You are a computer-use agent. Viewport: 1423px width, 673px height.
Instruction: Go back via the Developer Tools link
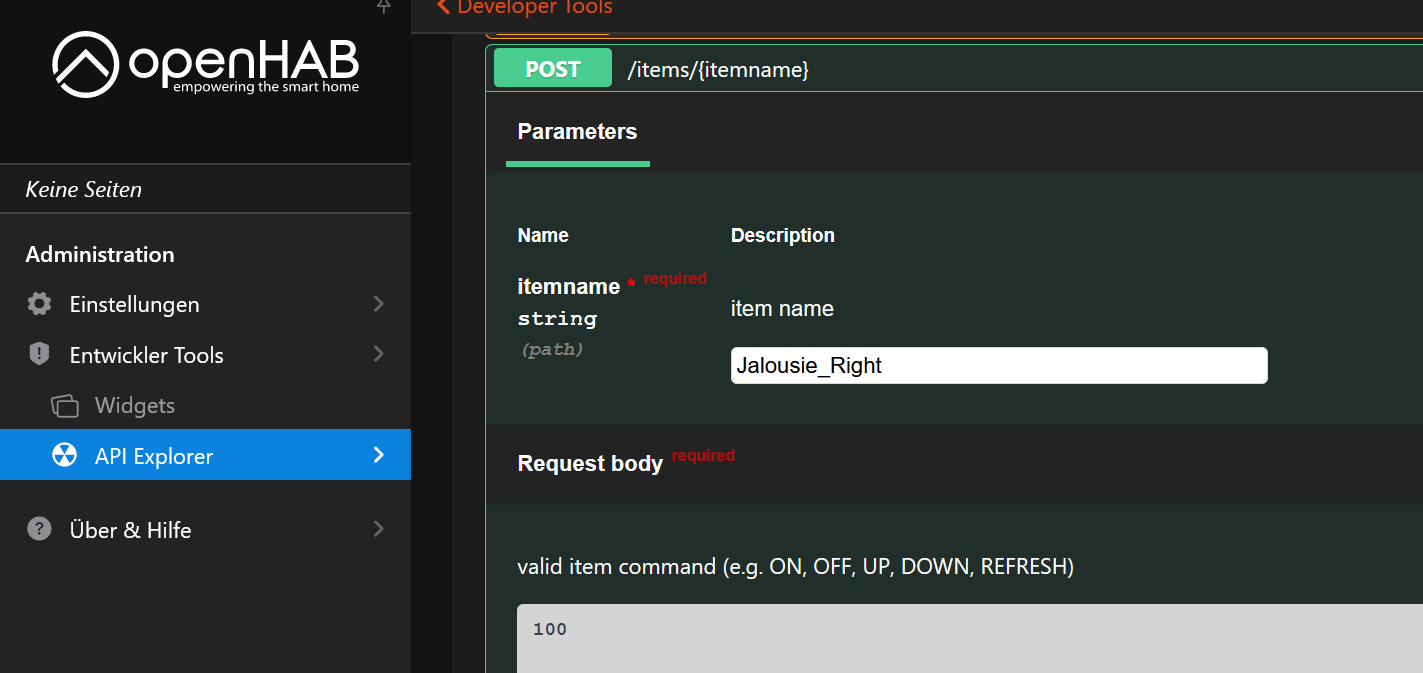[x=534, y=8]
